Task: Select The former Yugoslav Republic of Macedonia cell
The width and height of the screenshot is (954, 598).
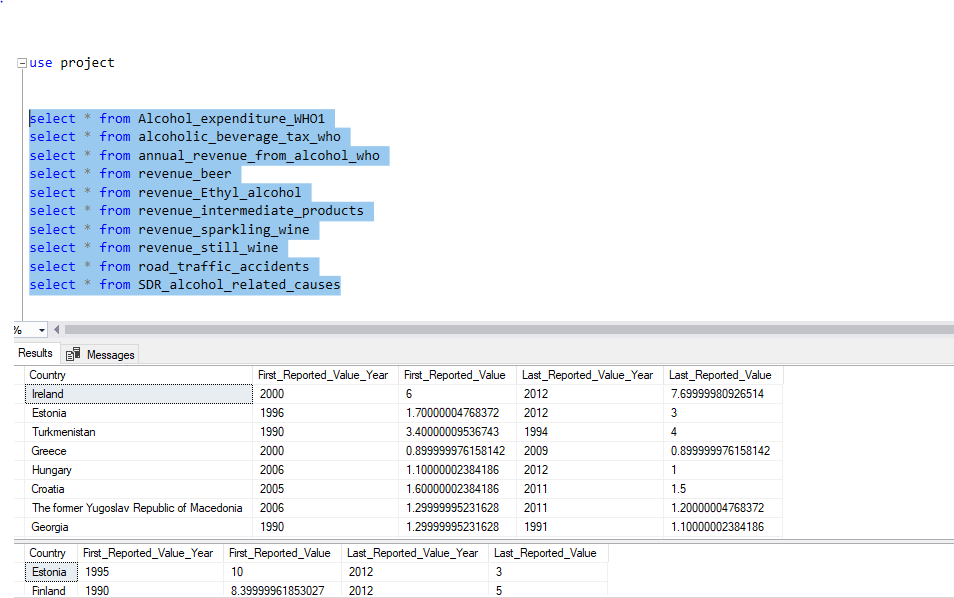Action: pyautogui.click(x=139, y=508)
